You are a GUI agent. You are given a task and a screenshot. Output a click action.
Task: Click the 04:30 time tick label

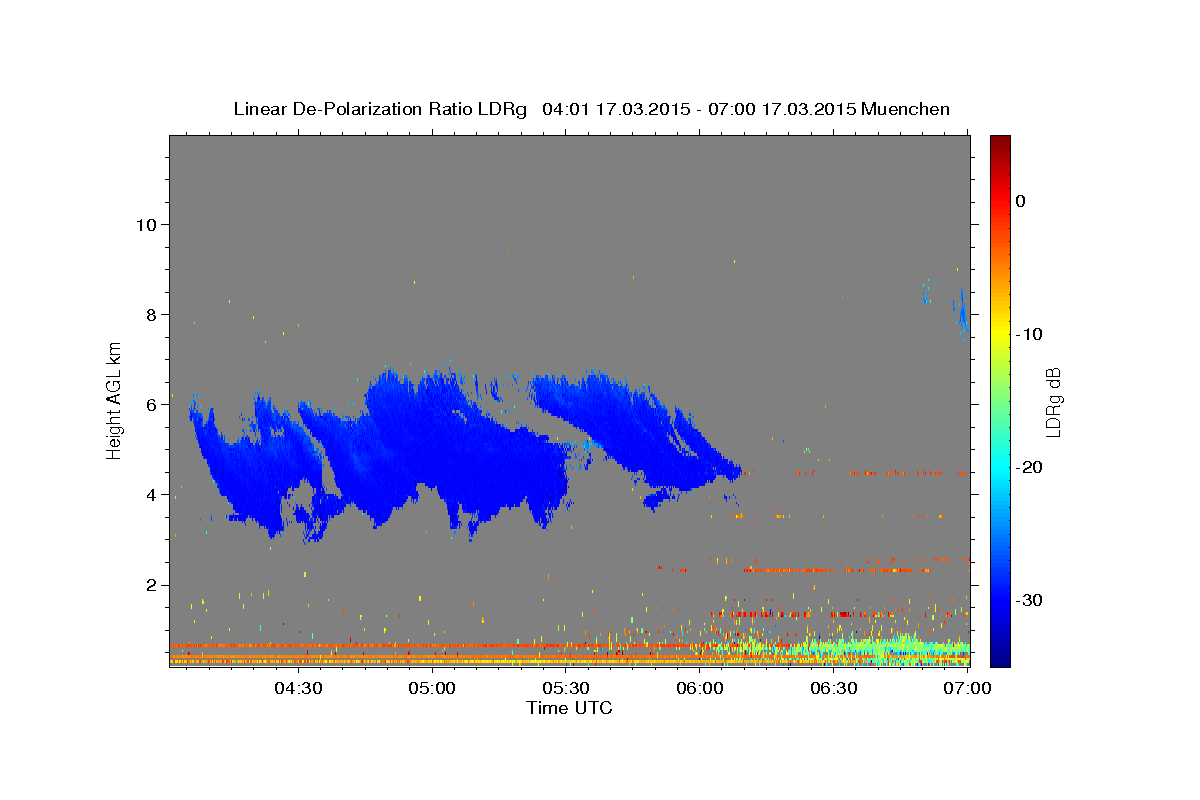click(298, 688)
